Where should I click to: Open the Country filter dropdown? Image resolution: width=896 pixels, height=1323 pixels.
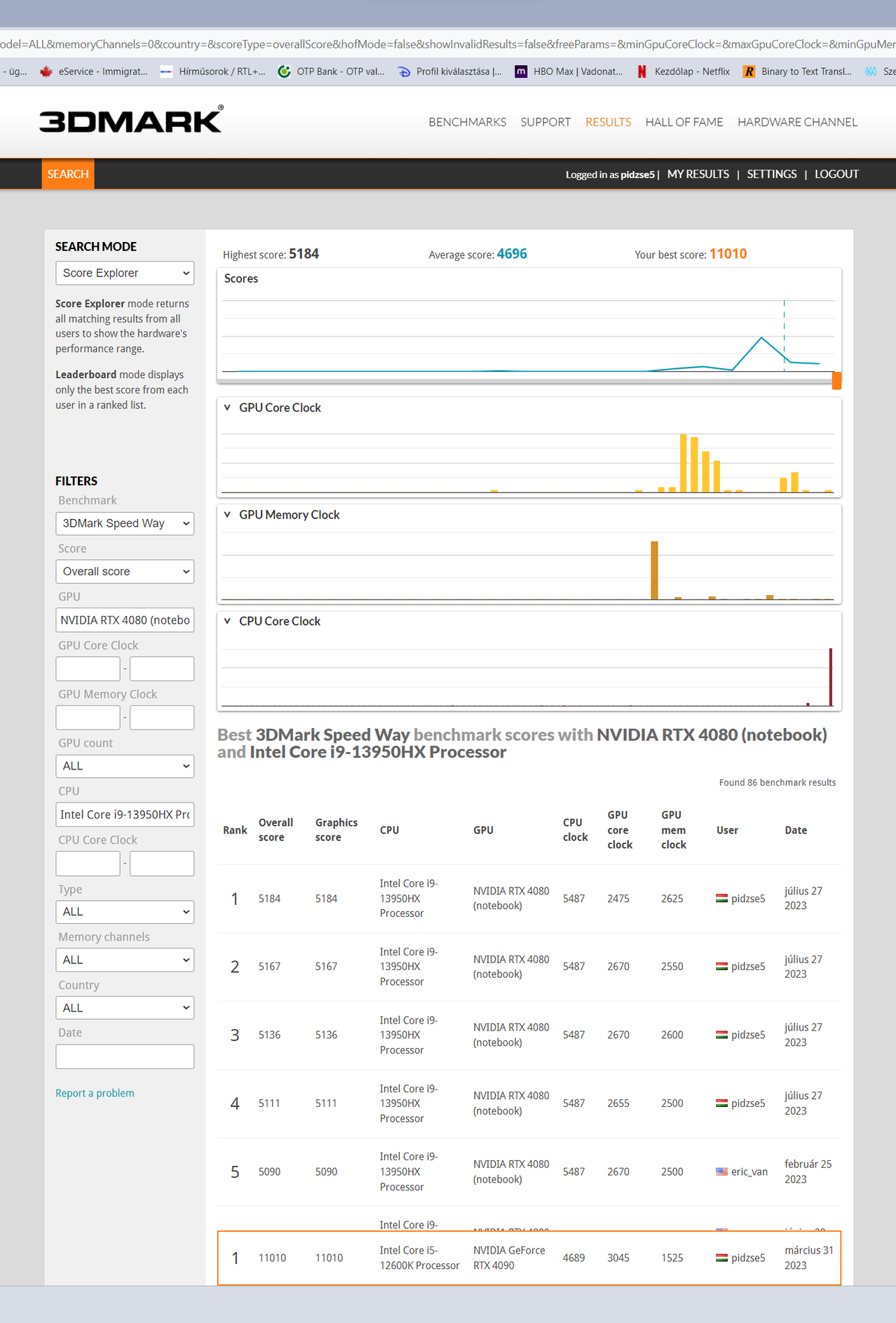tap(125, 1008)
